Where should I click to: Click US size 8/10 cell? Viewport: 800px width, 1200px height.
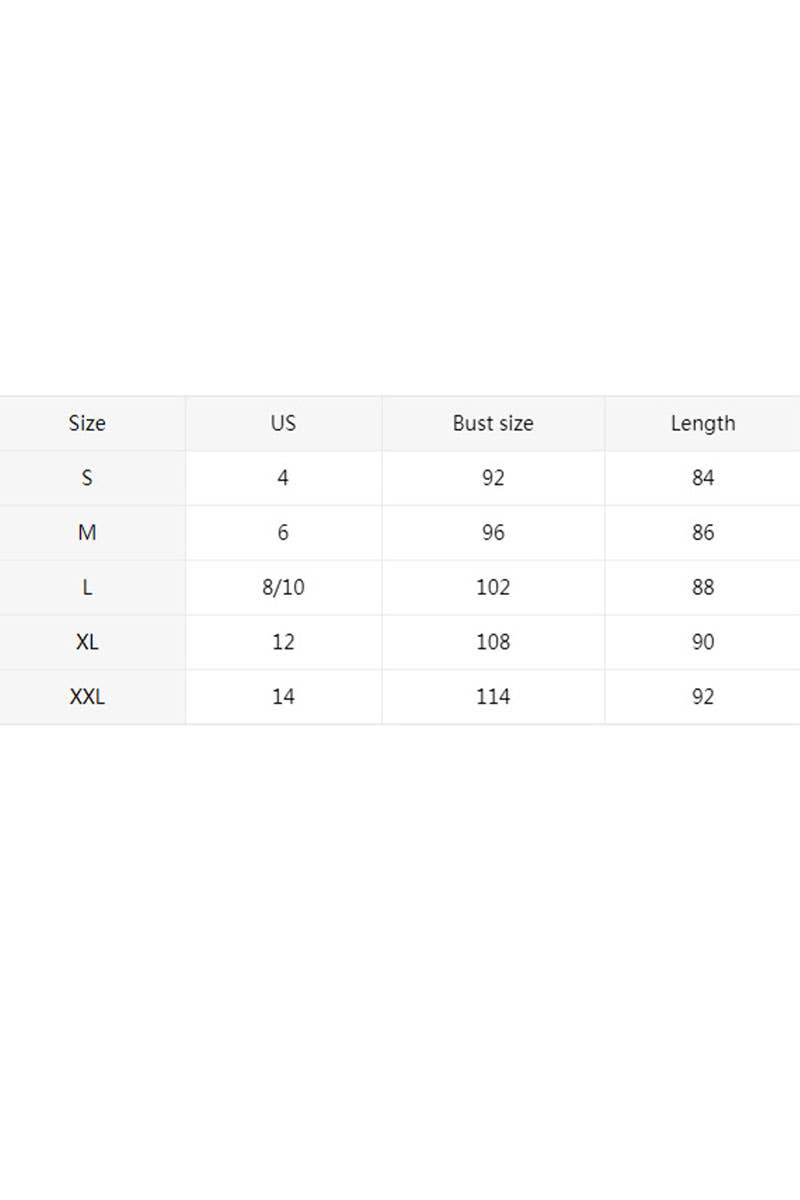point(283,588)
